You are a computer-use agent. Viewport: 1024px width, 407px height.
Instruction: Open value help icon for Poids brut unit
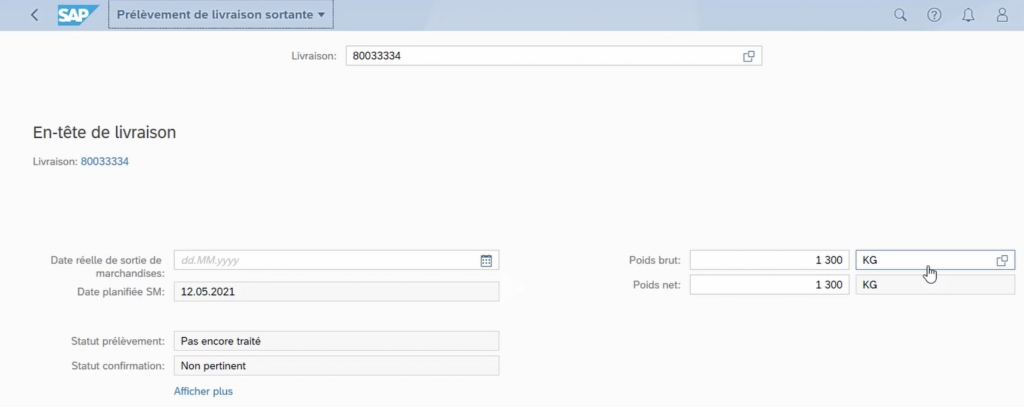coord(1002,260)
